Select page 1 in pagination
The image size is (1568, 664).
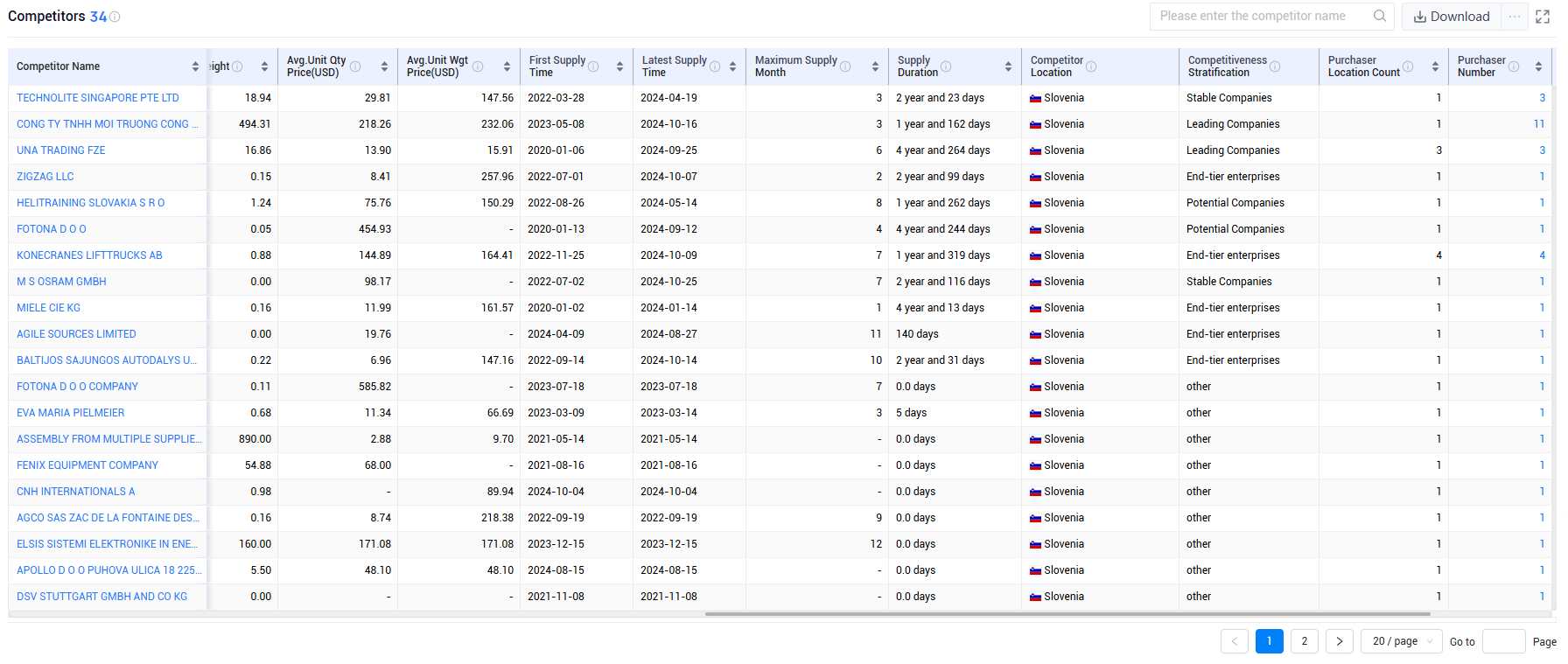(1270, 641)
